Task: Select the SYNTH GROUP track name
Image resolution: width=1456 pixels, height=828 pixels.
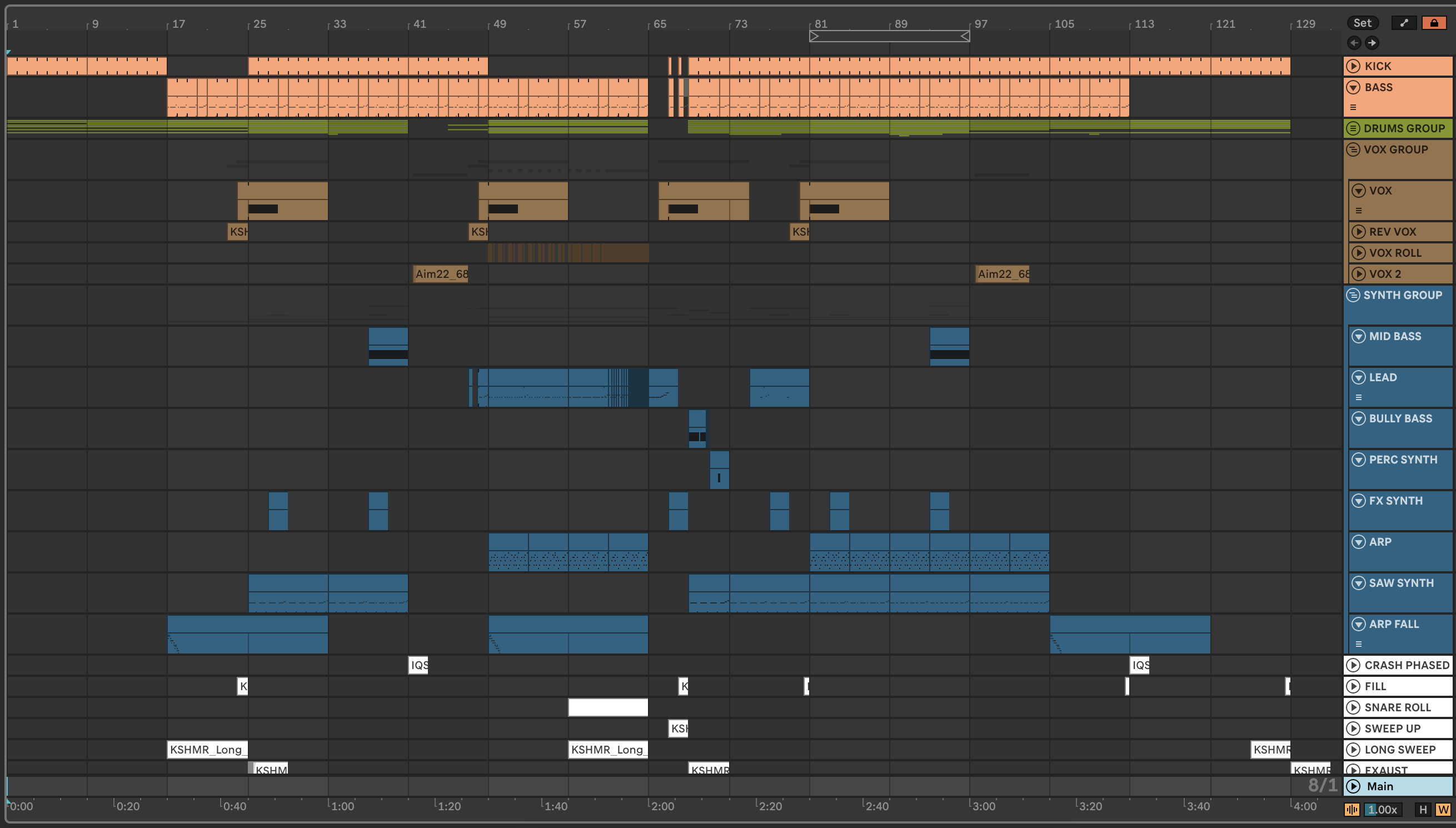Action: pos(1403,295)
